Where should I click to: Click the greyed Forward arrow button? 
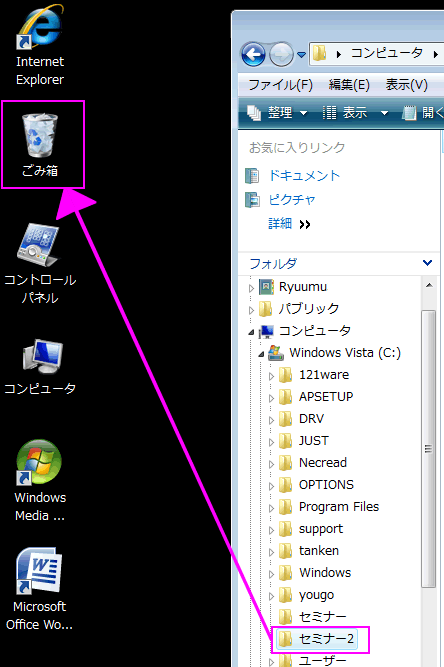(x=281, y=54)
